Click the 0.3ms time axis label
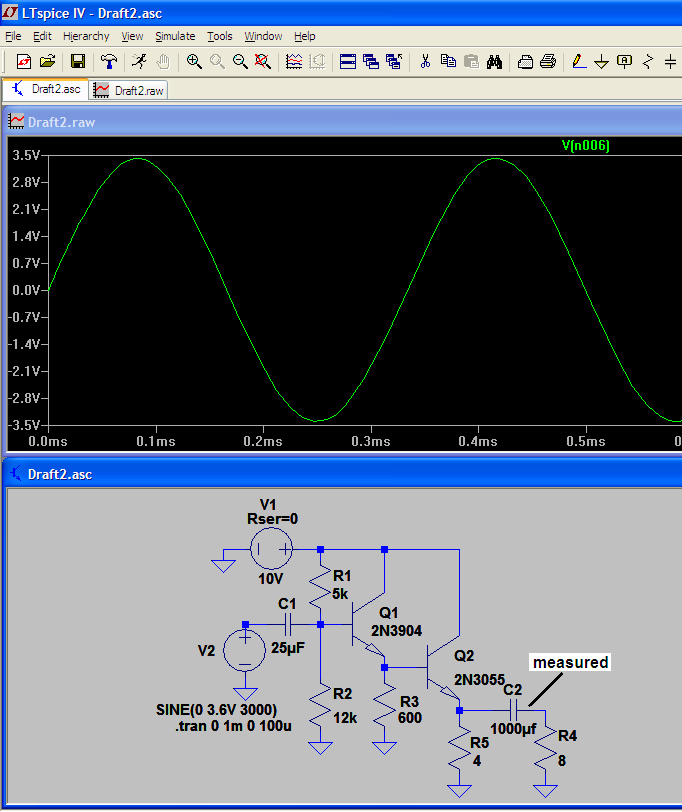 (371, 441)
